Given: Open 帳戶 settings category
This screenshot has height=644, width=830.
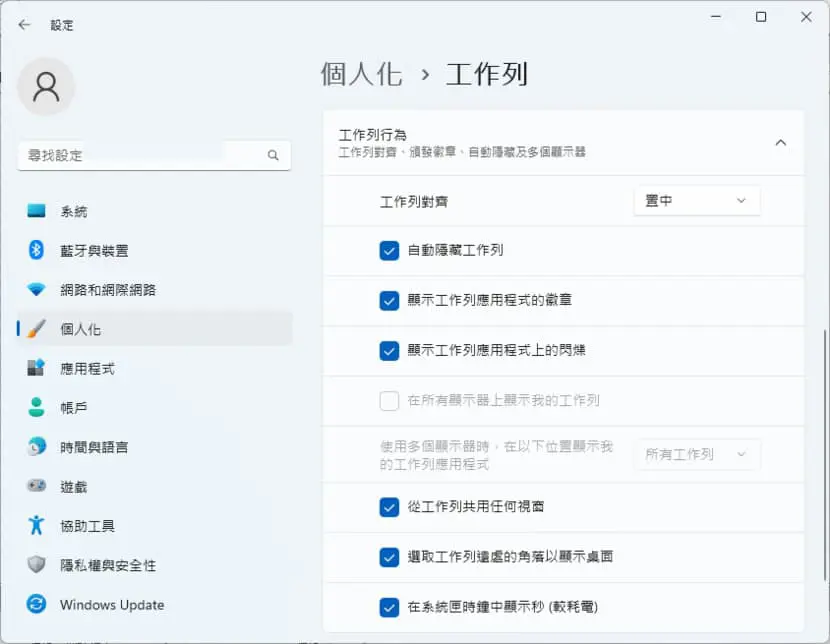Looking at the screenshot, I should coord(155,407).
